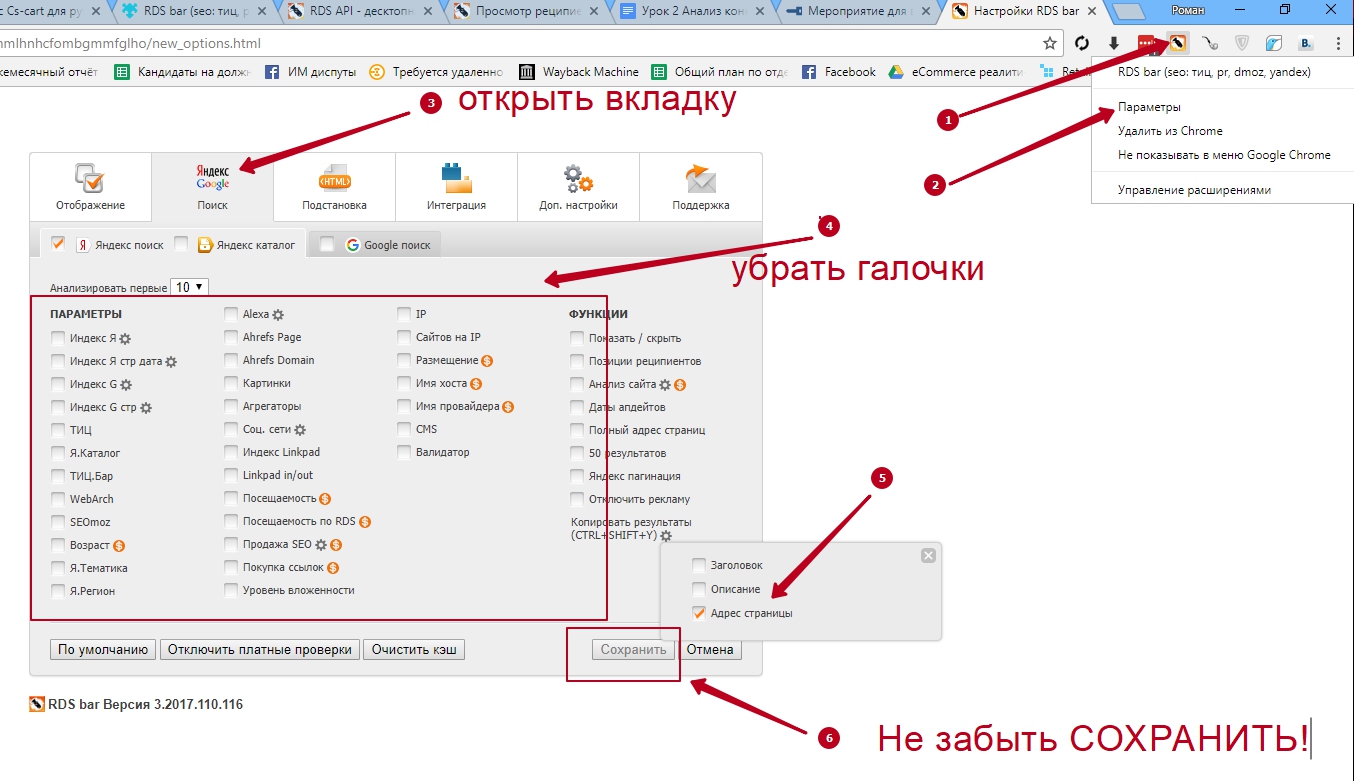Click gear icon next to Alexa
This screenshot has width=1354, height=781.
point(278,315)
